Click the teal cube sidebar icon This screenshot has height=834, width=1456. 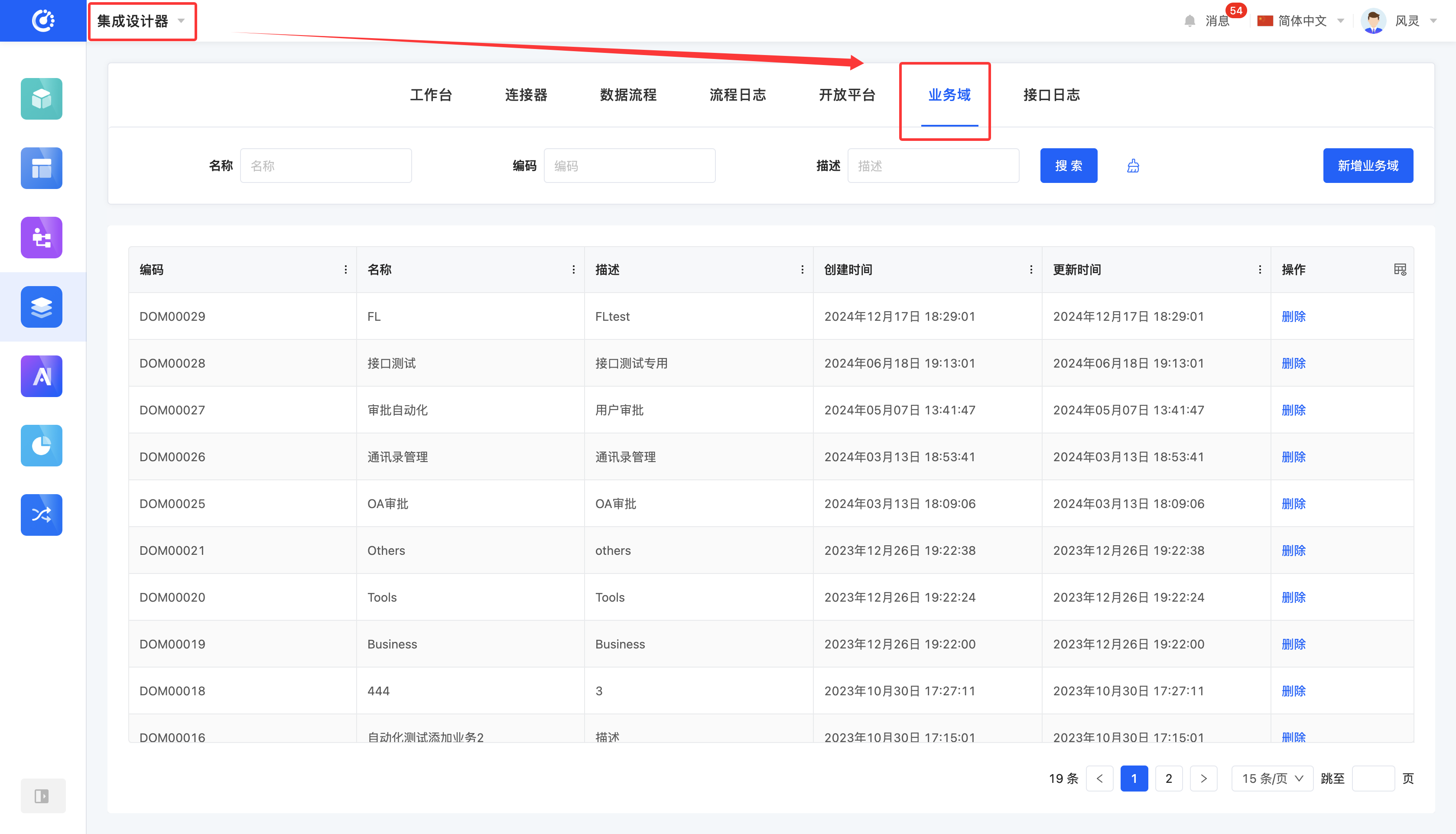(41, 98)
